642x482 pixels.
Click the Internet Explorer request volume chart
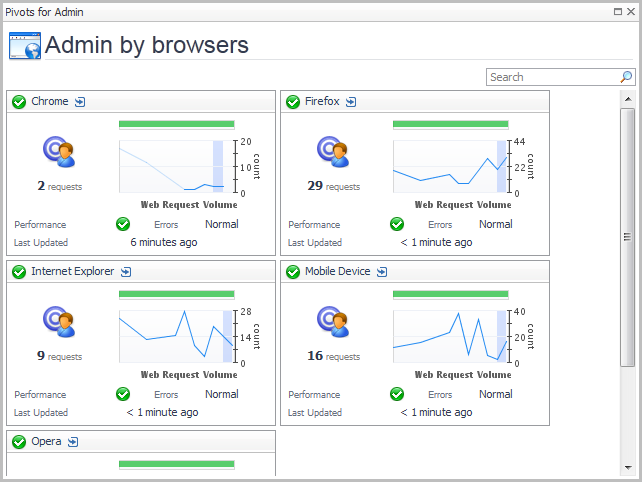177,336
